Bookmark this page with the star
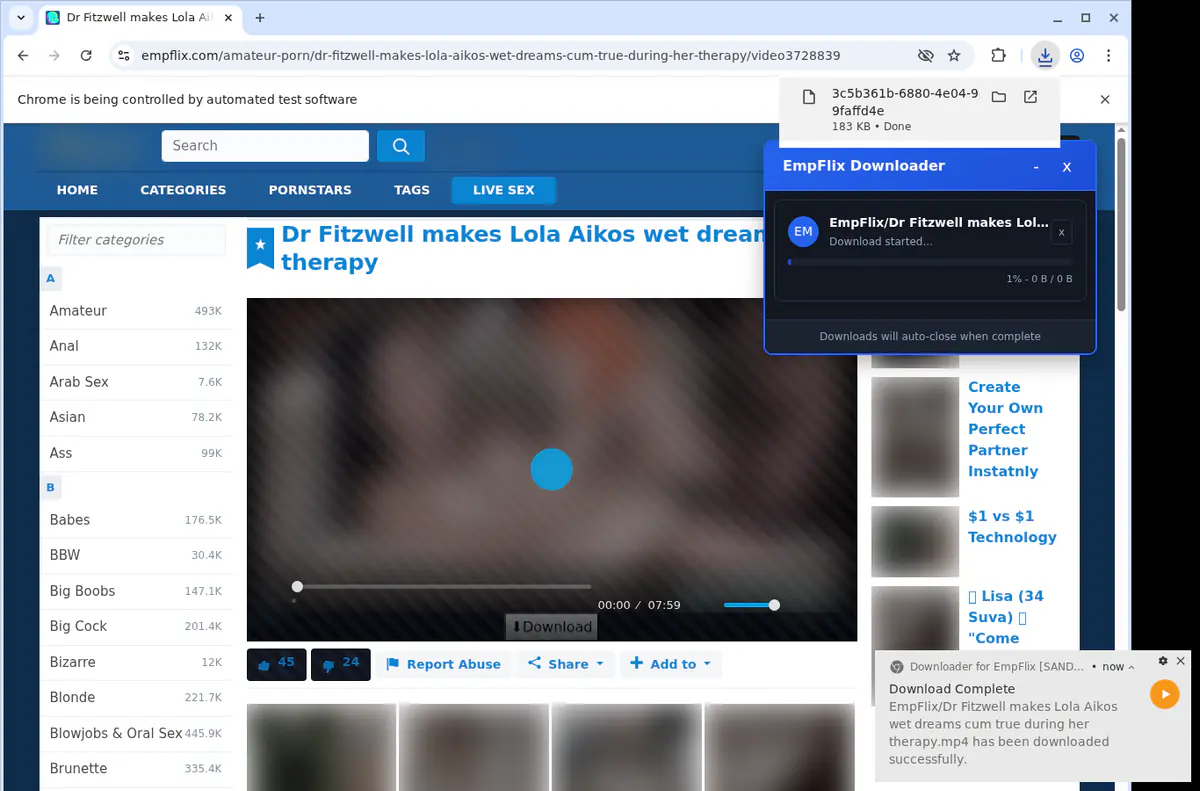The height and width of the screenshot is (791, 1200). 954,56
